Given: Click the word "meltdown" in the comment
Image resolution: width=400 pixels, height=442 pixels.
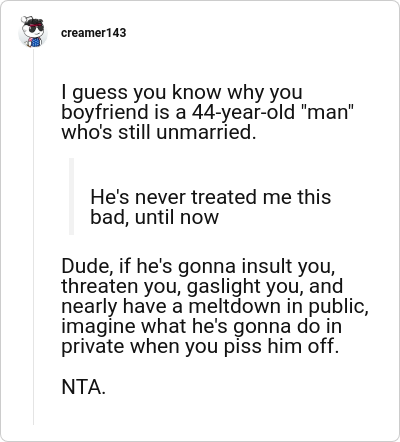Looking at the screenshot, I should (x=235, y=307).
